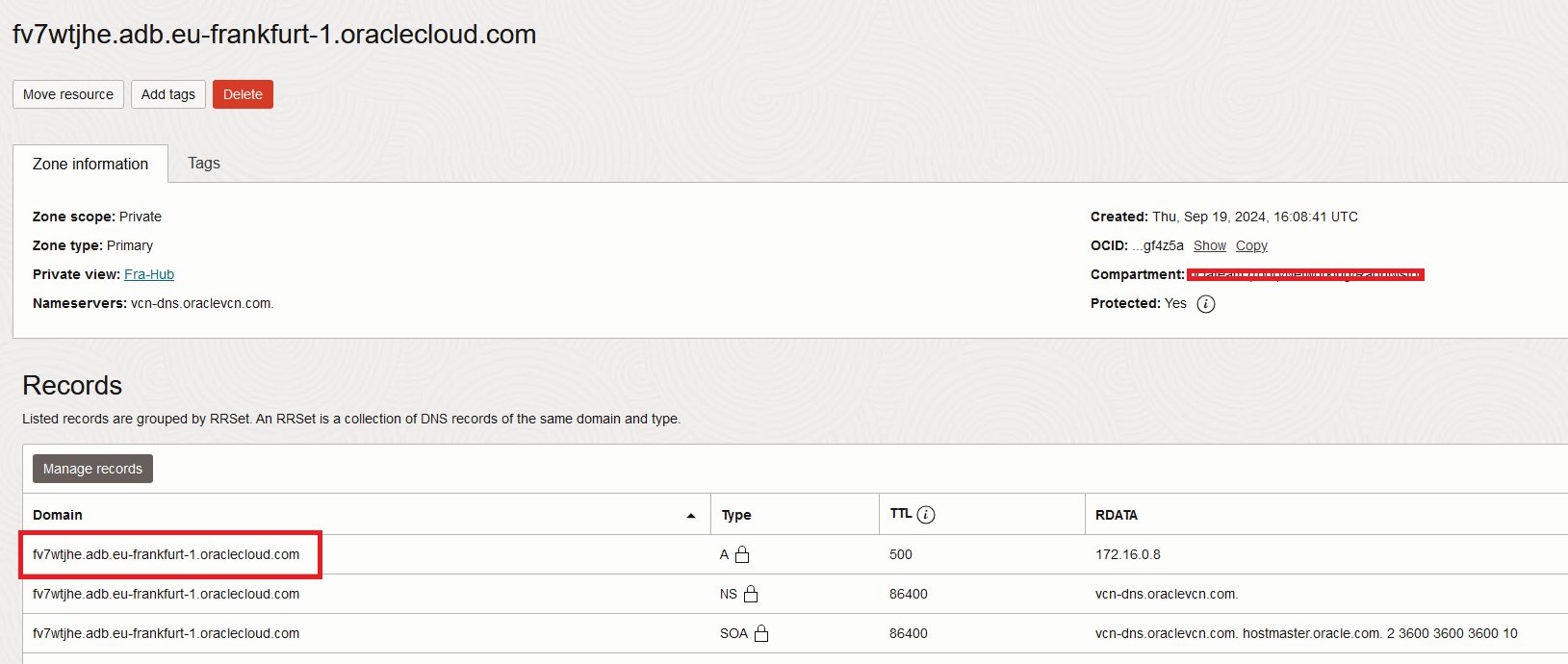Click the TTL info icon
Image resolution: width=1568 pixels, height=664 pixels.
click(926, 513)
